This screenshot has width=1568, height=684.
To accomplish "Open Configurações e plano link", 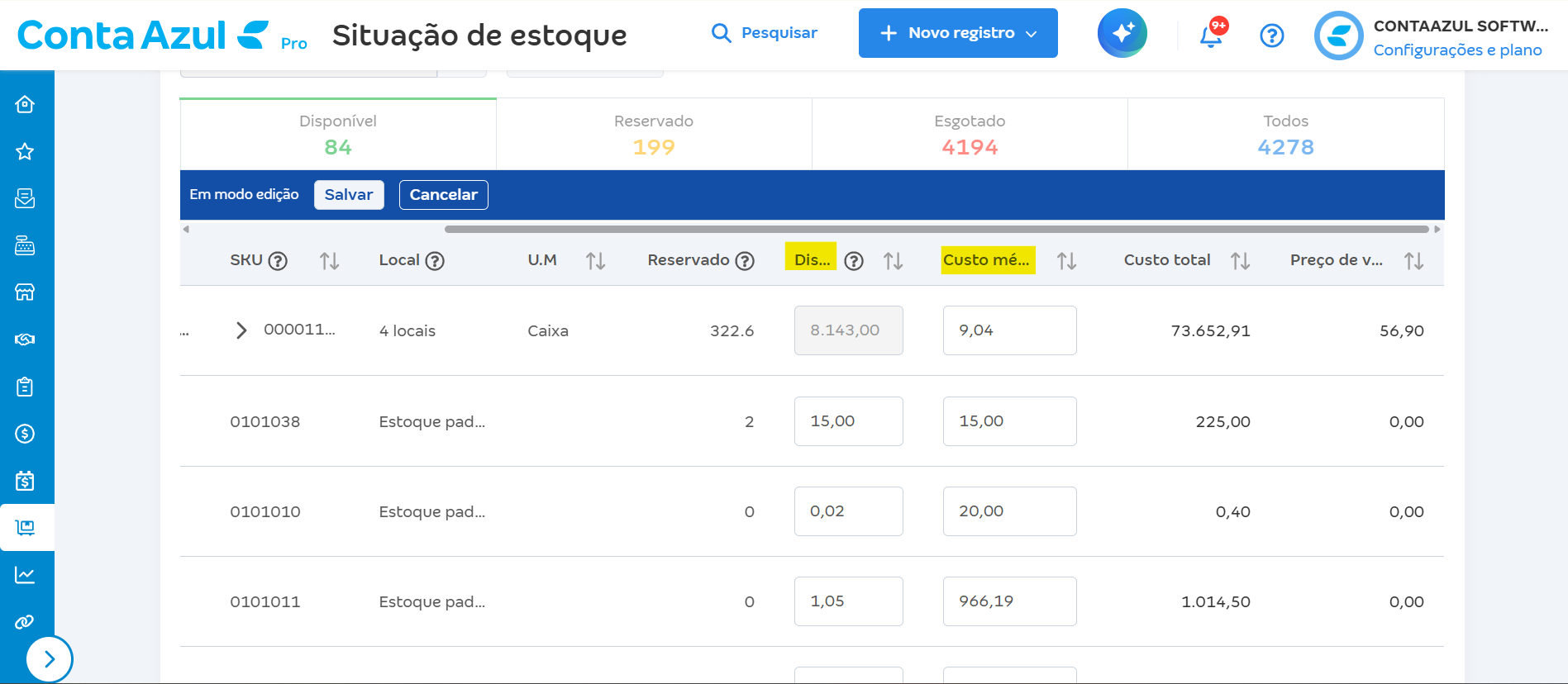I will [x=1457, y=50].
